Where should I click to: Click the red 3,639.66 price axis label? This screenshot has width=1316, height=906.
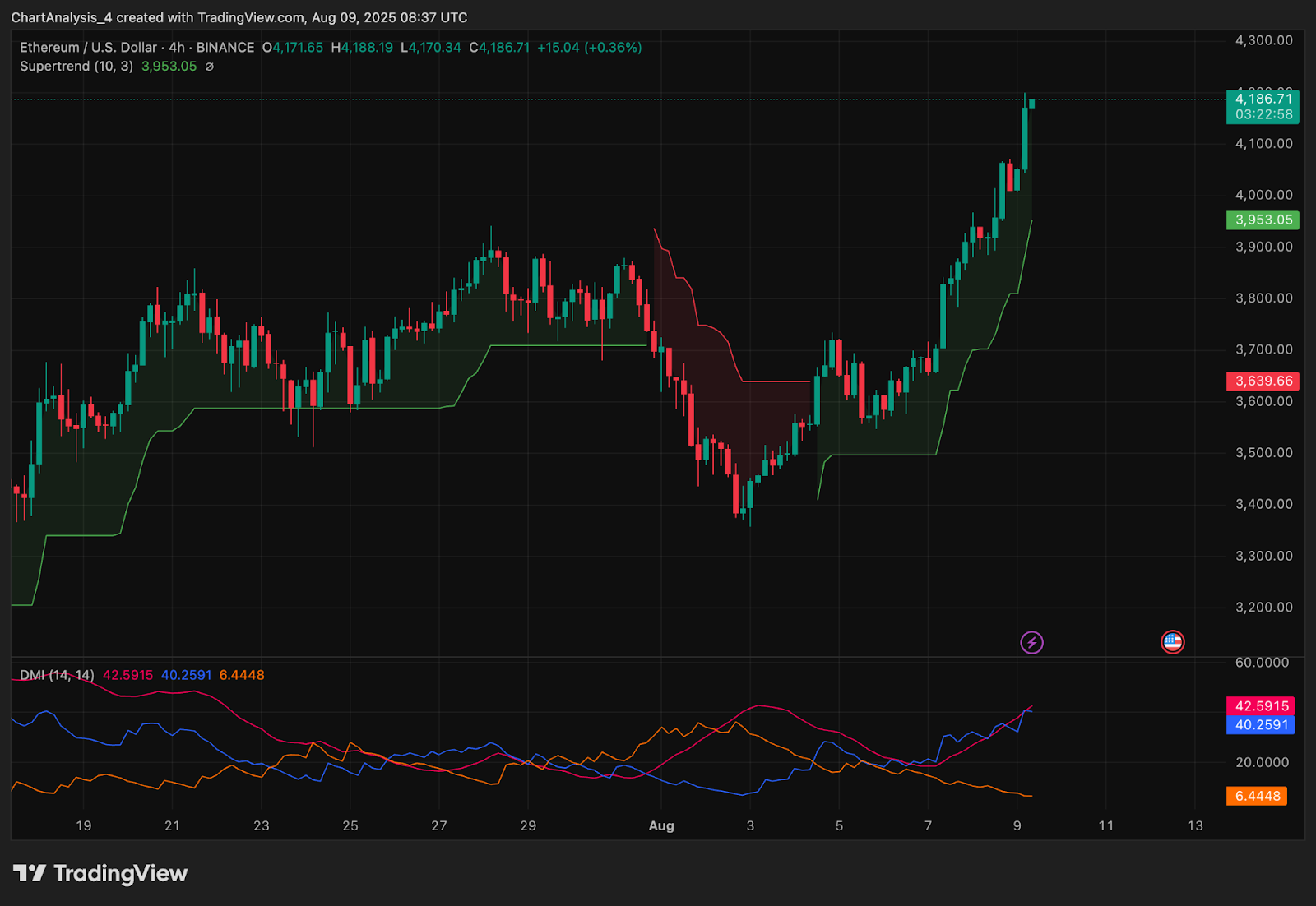click(x=1263, y=381)
